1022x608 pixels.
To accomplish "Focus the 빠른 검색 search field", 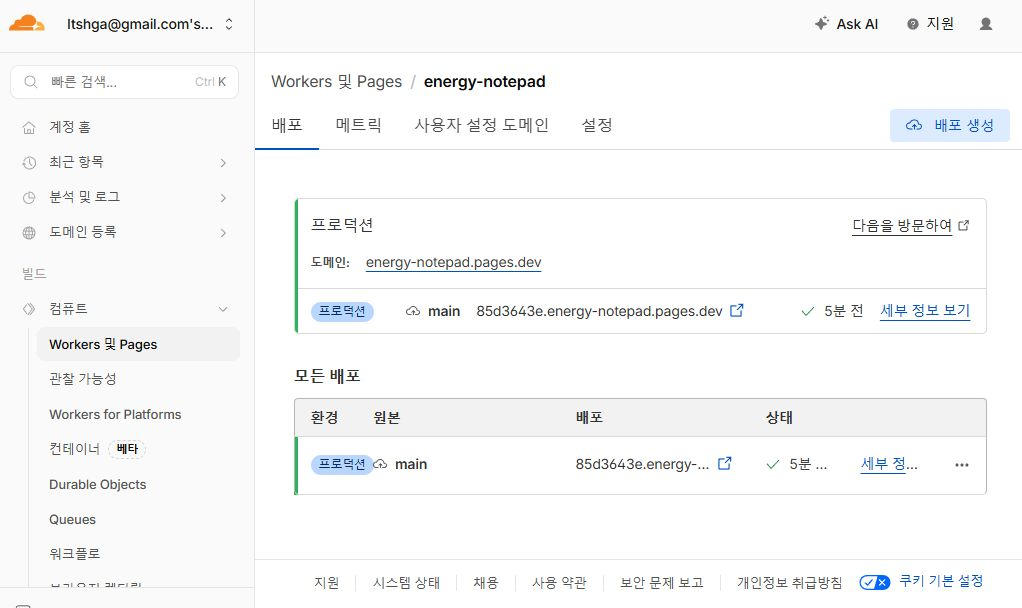I will point(124,82).
